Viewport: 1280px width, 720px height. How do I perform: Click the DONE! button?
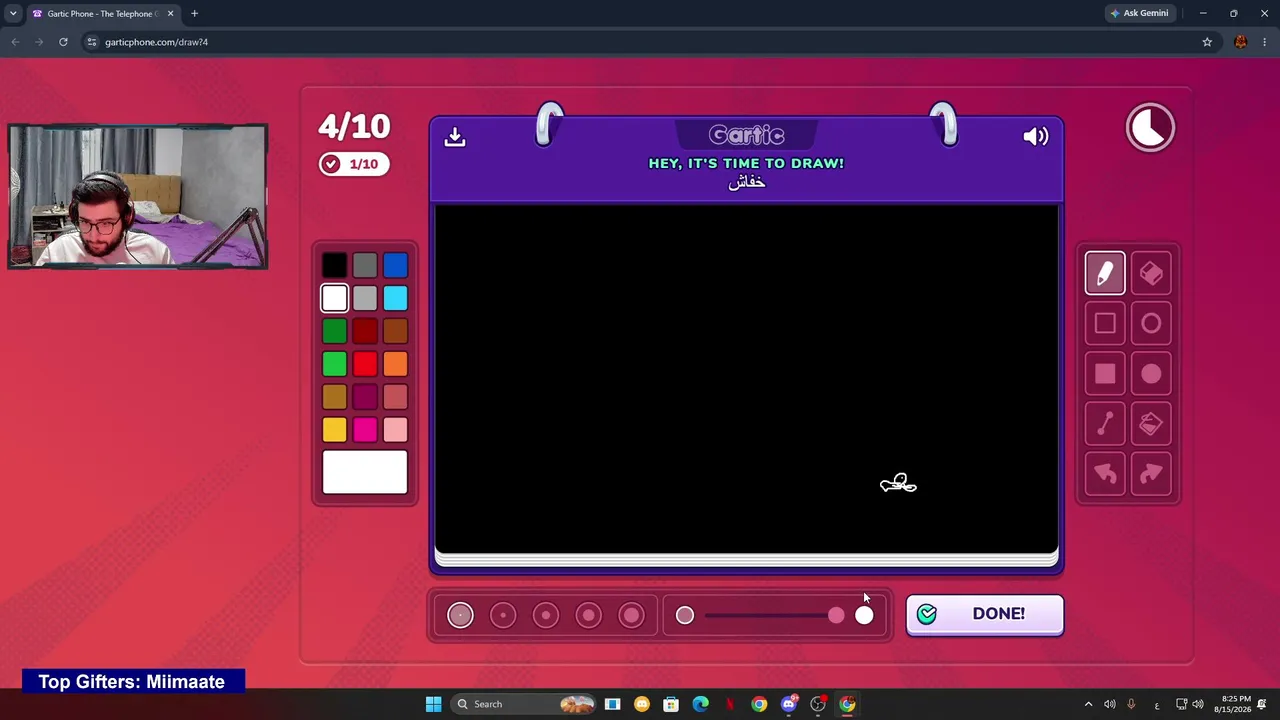(985, 614)
